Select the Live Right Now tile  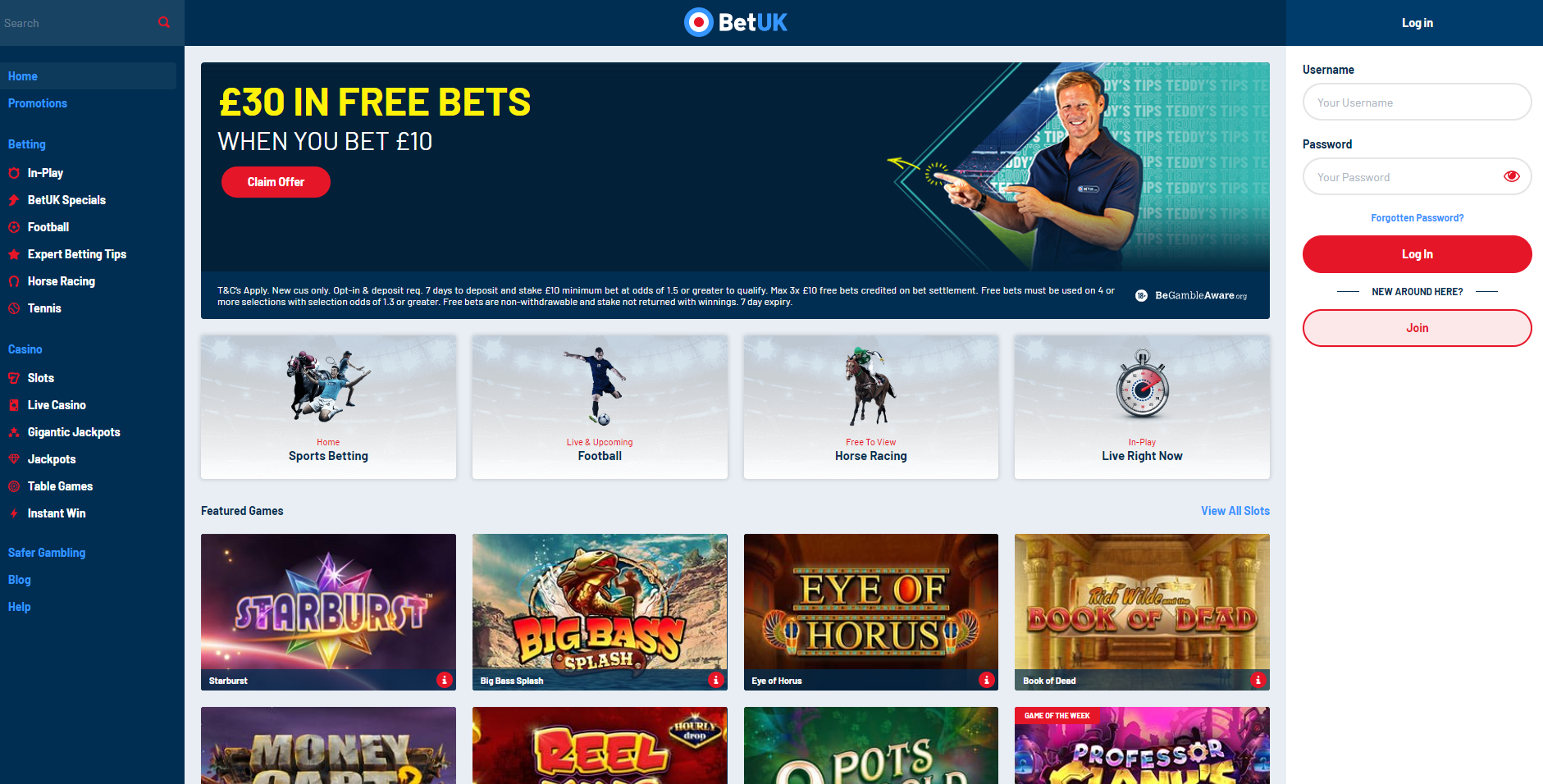[x=1142, y=407]
